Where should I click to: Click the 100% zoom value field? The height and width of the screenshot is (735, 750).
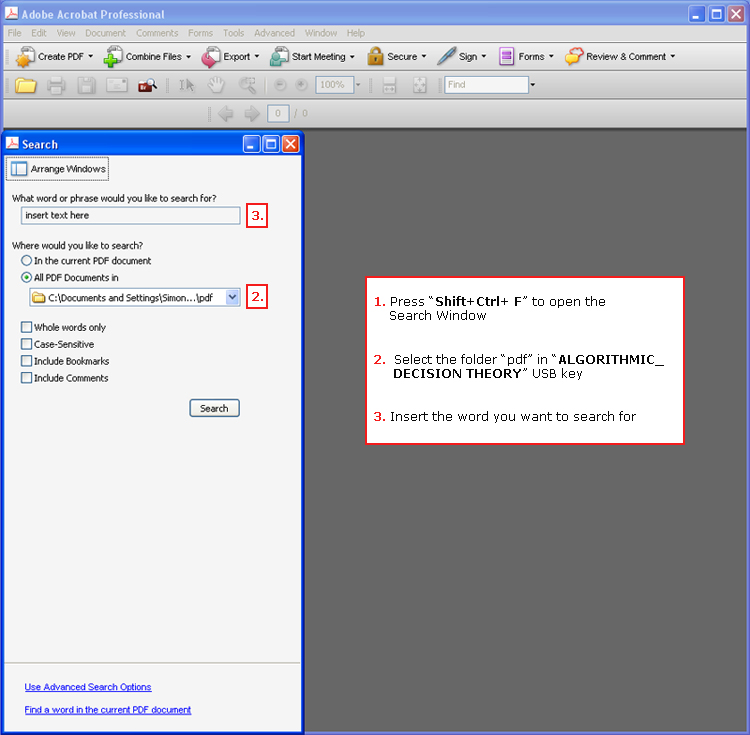[334, 85]
